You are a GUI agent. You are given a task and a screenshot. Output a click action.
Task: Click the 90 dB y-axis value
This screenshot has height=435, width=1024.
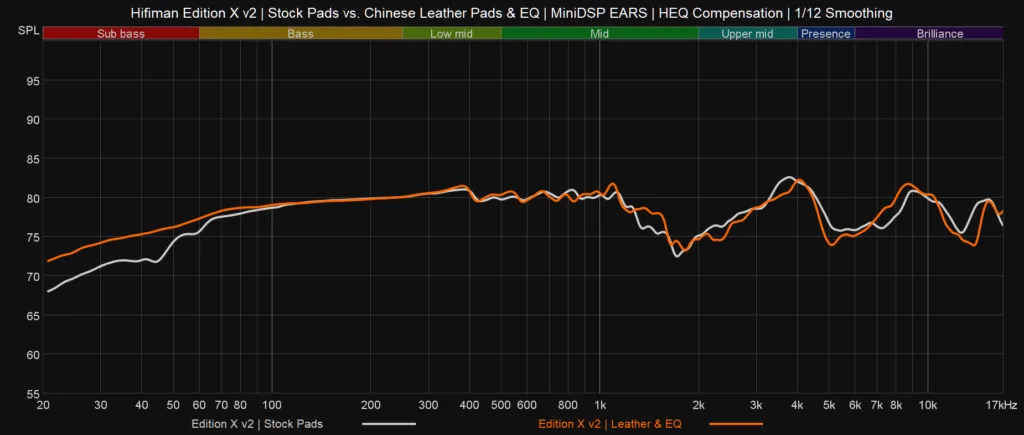coord(33,120)
